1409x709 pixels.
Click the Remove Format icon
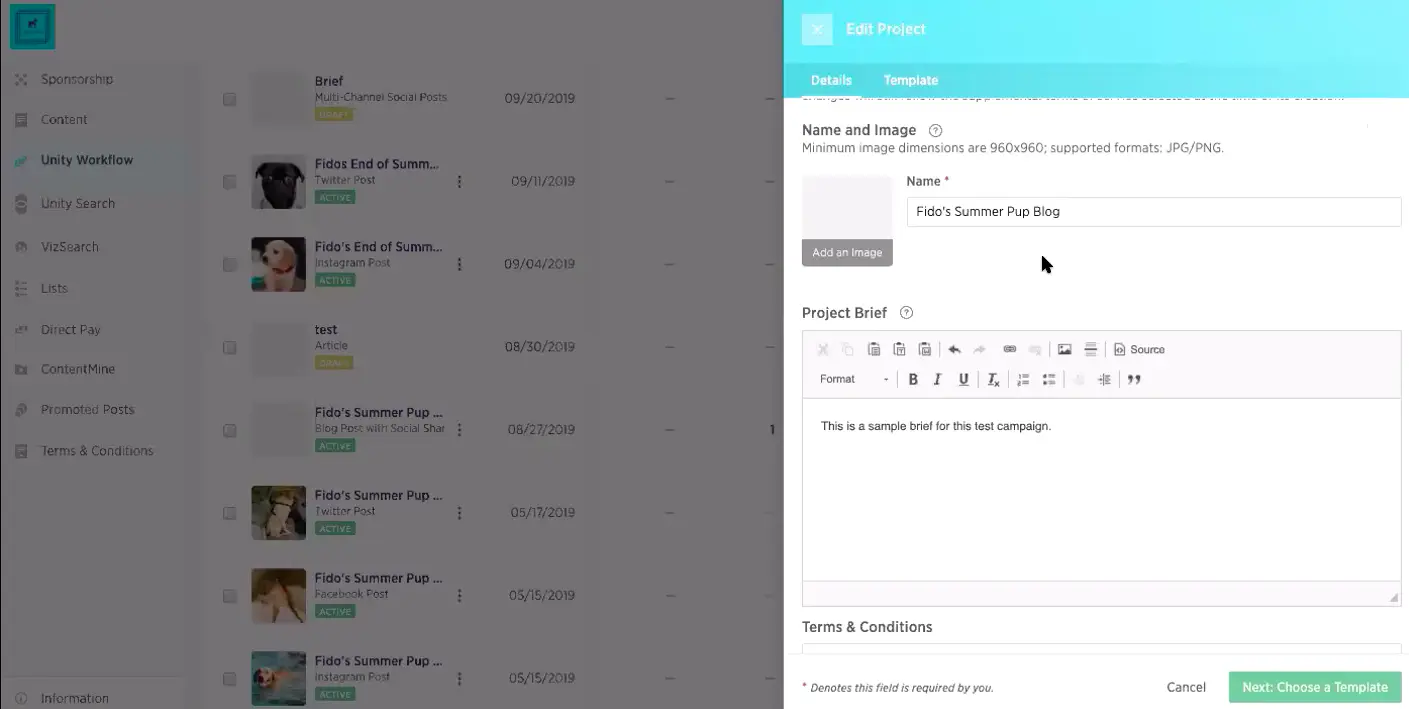[993, 380]
